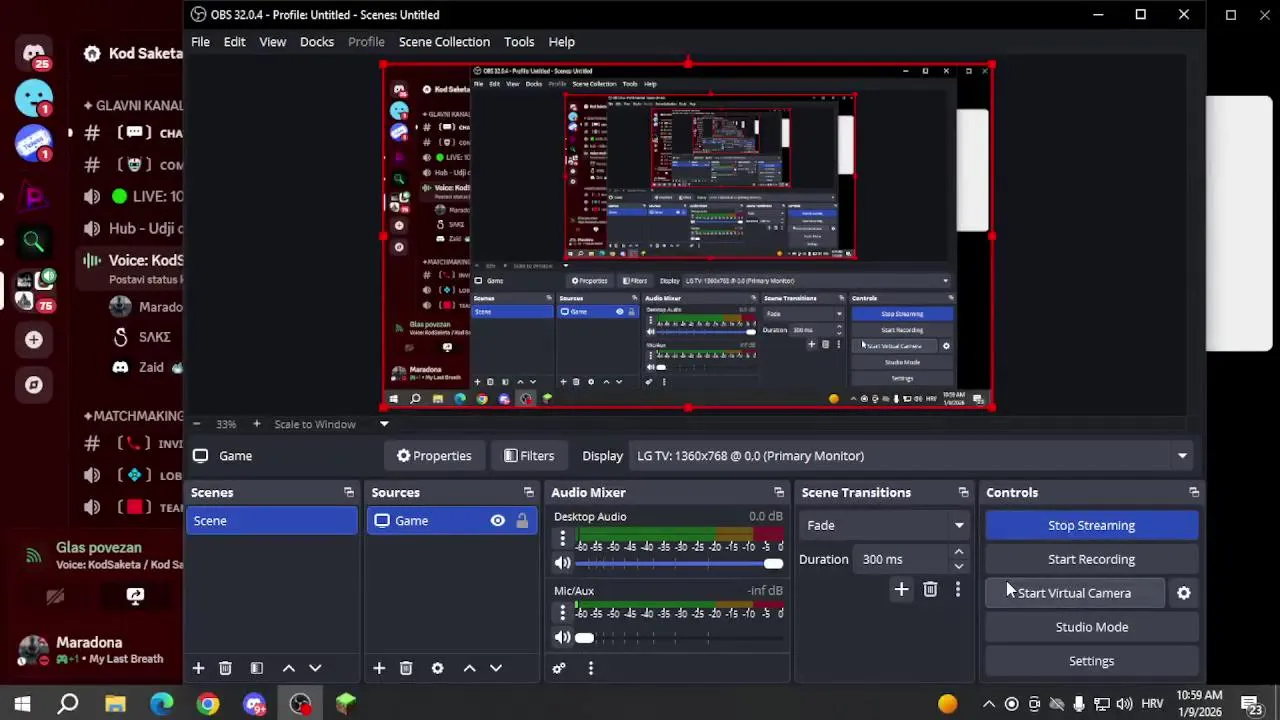Click Stop Streaming button
Viewport: 1280px width, 720px height.
coord(1091,525)
